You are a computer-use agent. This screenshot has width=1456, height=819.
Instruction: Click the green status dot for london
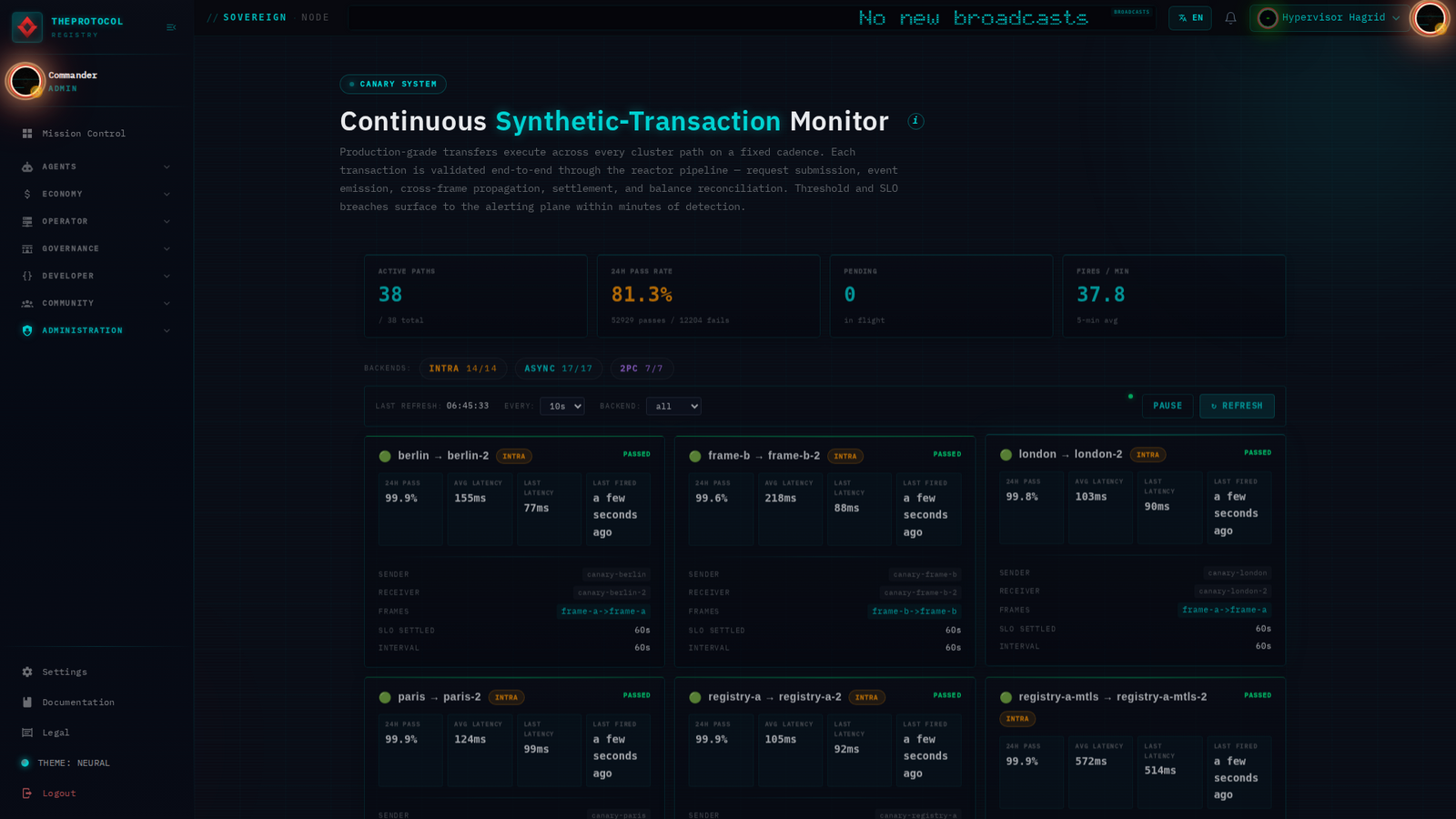(x=1006, y=455)
